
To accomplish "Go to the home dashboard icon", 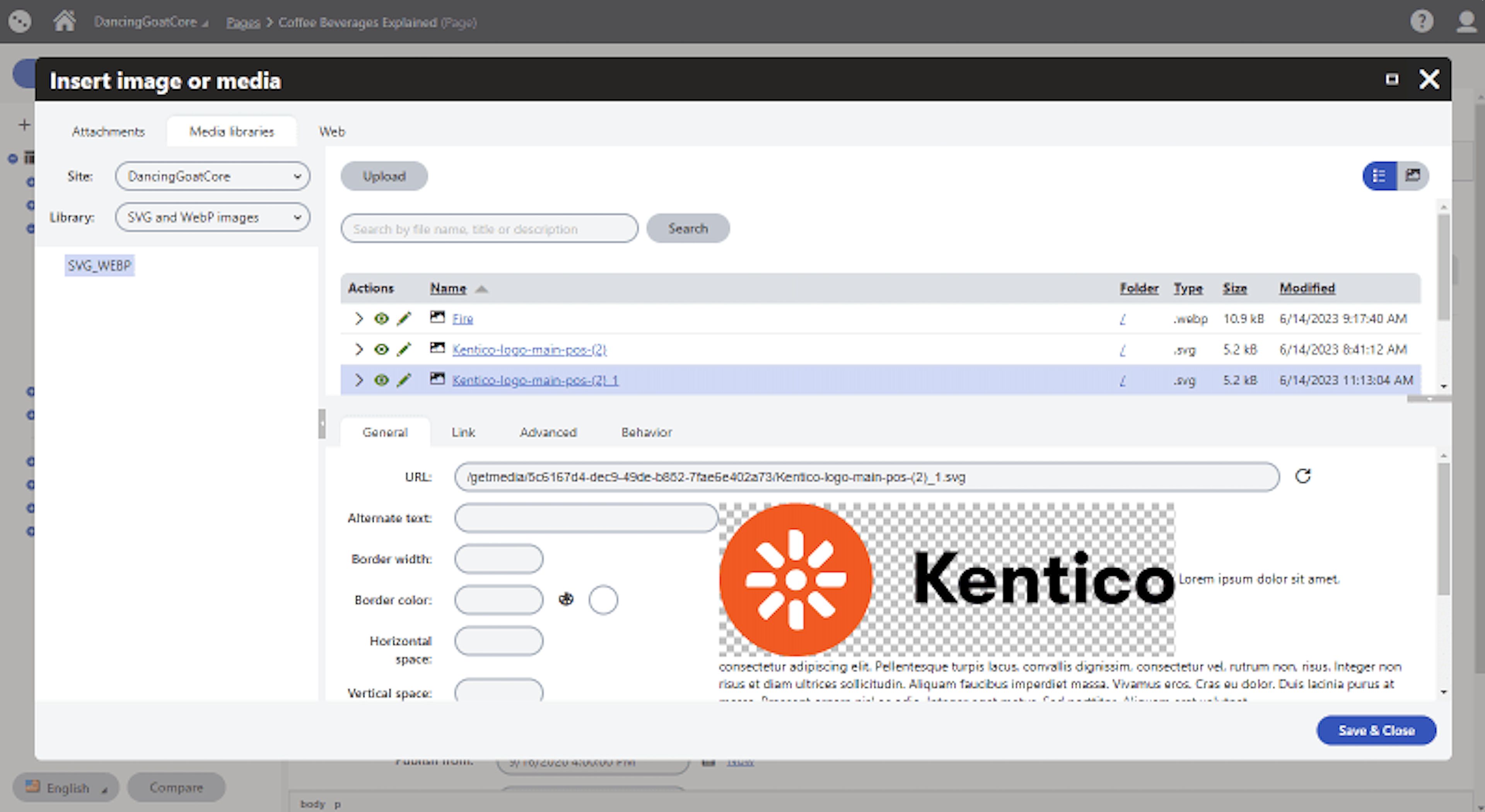I will pos(65,21).
